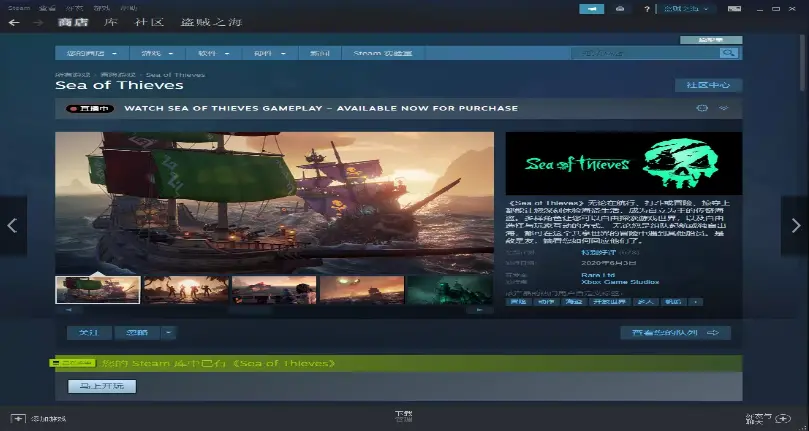Open the Steam Labs tab
Screen dimensions: 809x431
click(x=383, y=53)
